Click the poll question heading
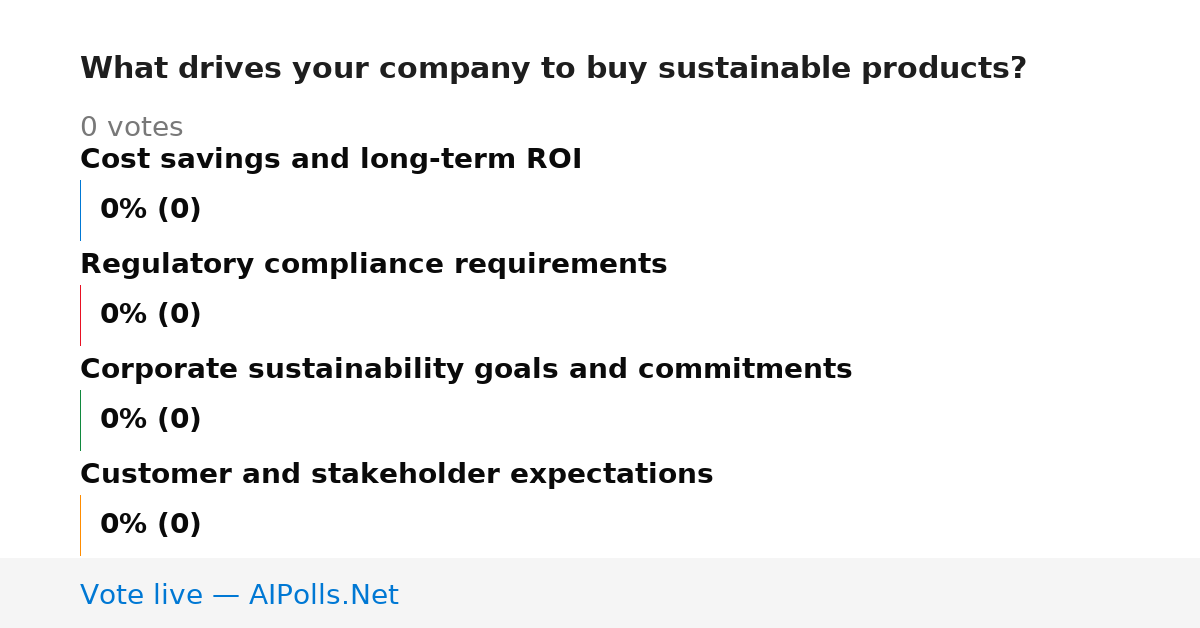This screenshot has height=628, width=1200. (x=553, y=69)
